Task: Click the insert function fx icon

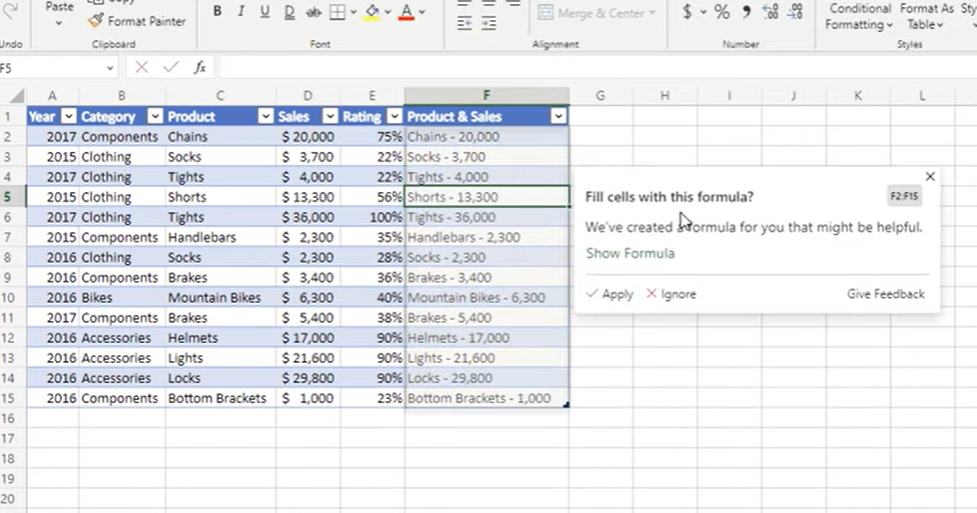Action: pyautogui.click(x=199, y=67)
